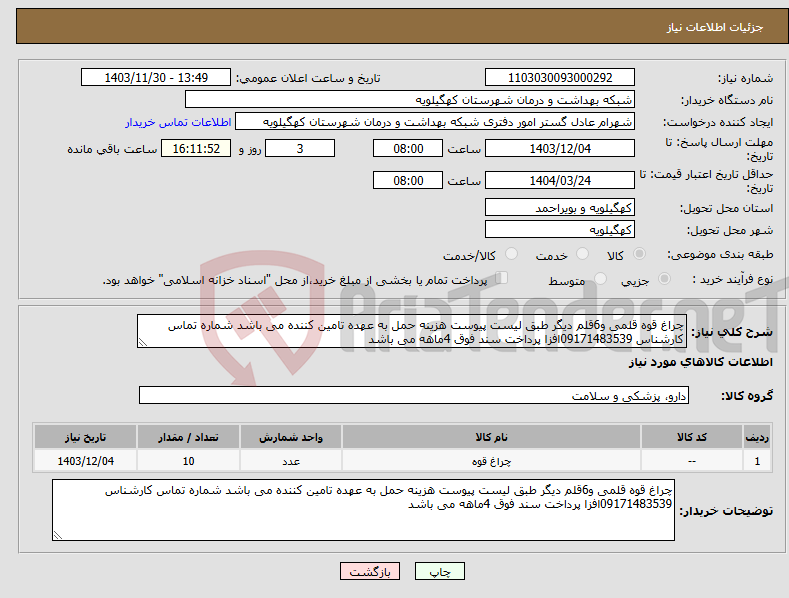This screenshot has width=789, height=598.
Task: Click the unit cell عدد
Action: (291, 461)
